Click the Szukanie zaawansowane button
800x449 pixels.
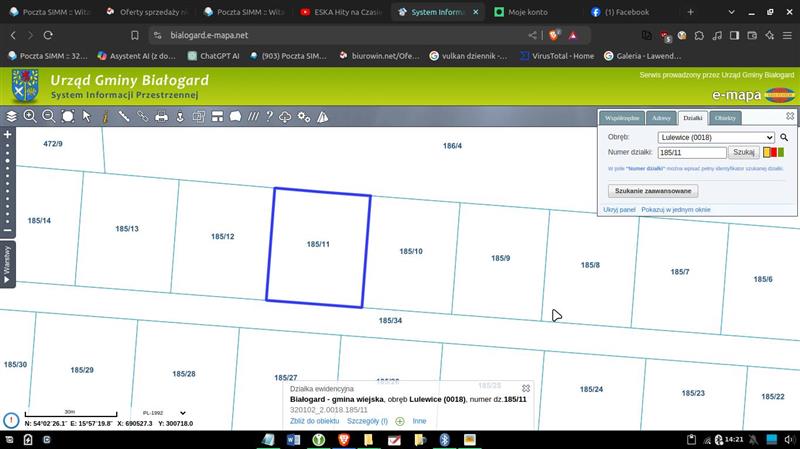pos(652,190)
